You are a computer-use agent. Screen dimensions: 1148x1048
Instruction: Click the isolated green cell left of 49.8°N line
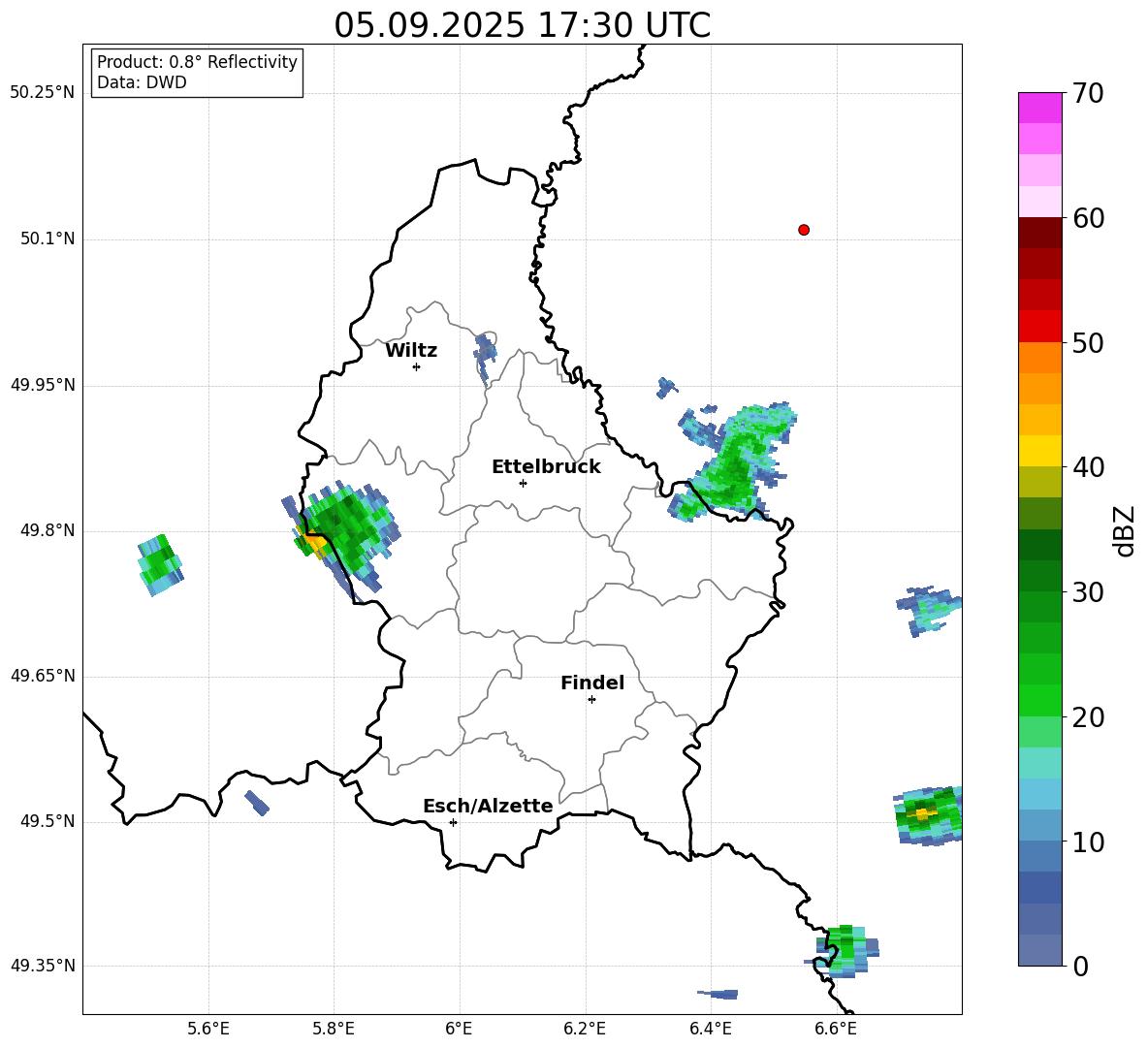[x=160, y=565]
